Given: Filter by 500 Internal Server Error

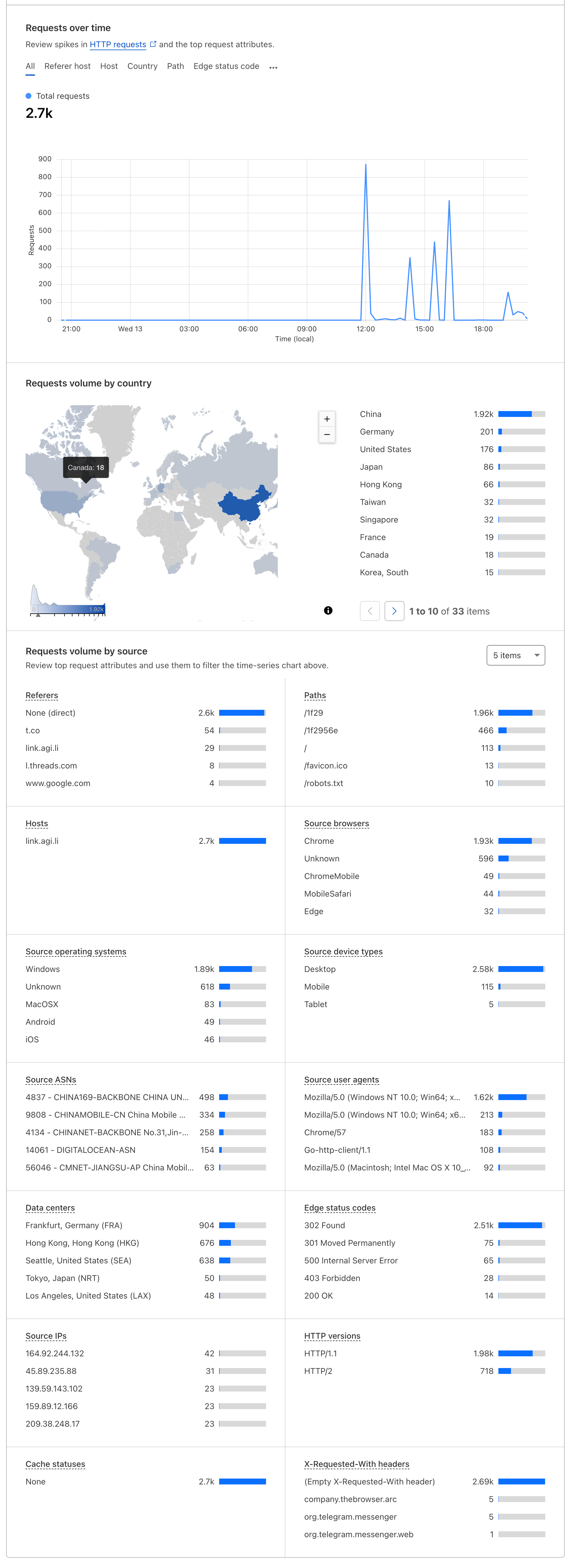Looking at the screenshot, I should click(x=424, y=1261).
